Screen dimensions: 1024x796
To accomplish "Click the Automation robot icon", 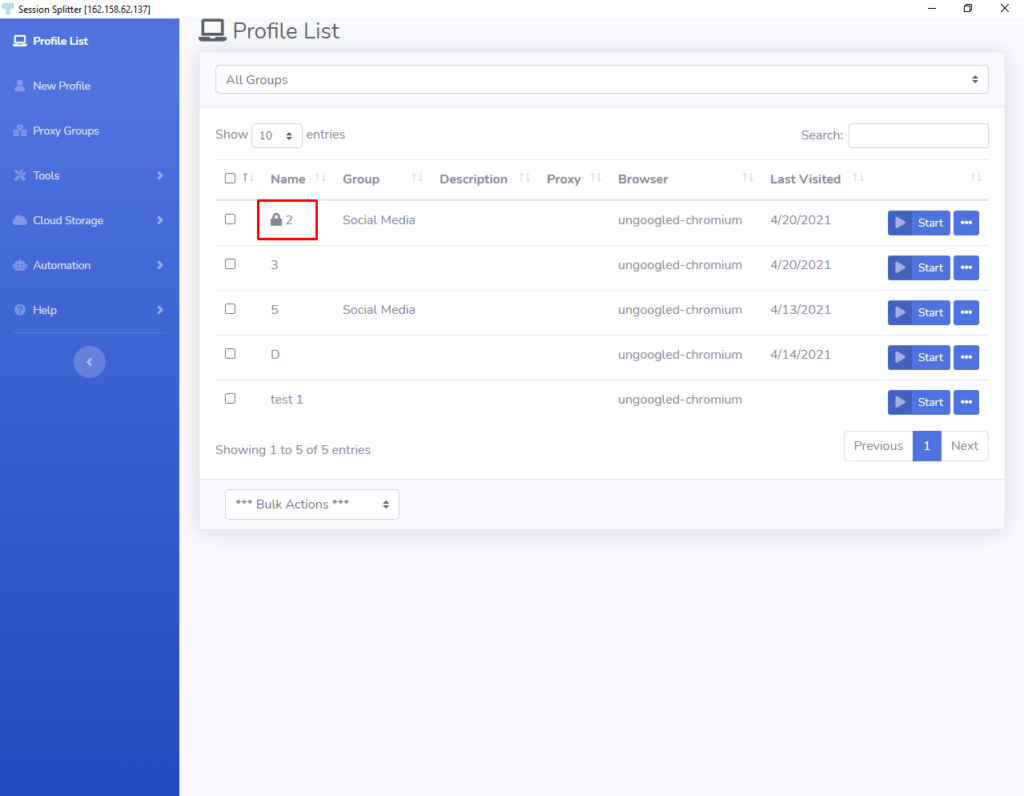I will pos(20,265).
